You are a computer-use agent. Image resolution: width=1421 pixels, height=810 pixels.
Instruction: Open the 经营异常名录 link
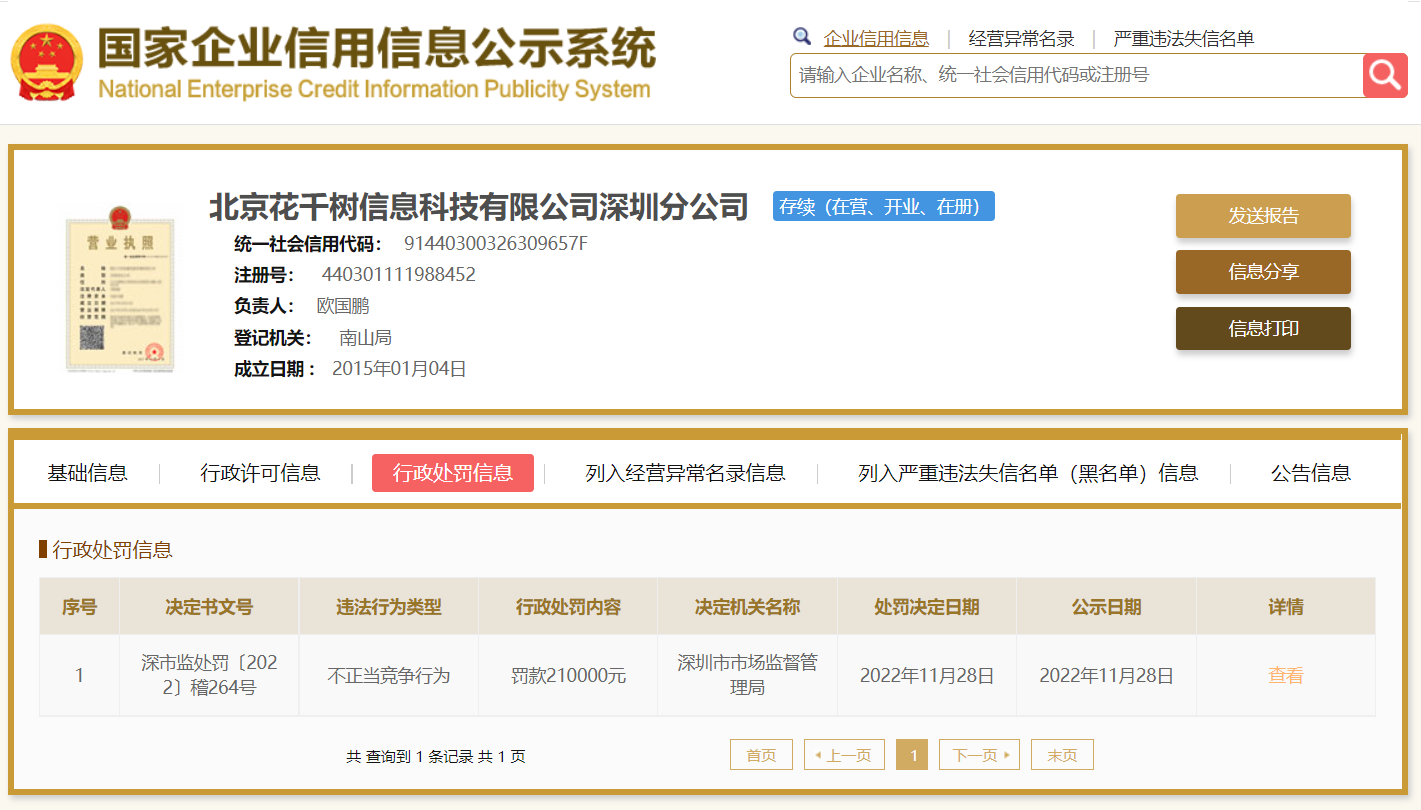click(x=1019, y=37)
